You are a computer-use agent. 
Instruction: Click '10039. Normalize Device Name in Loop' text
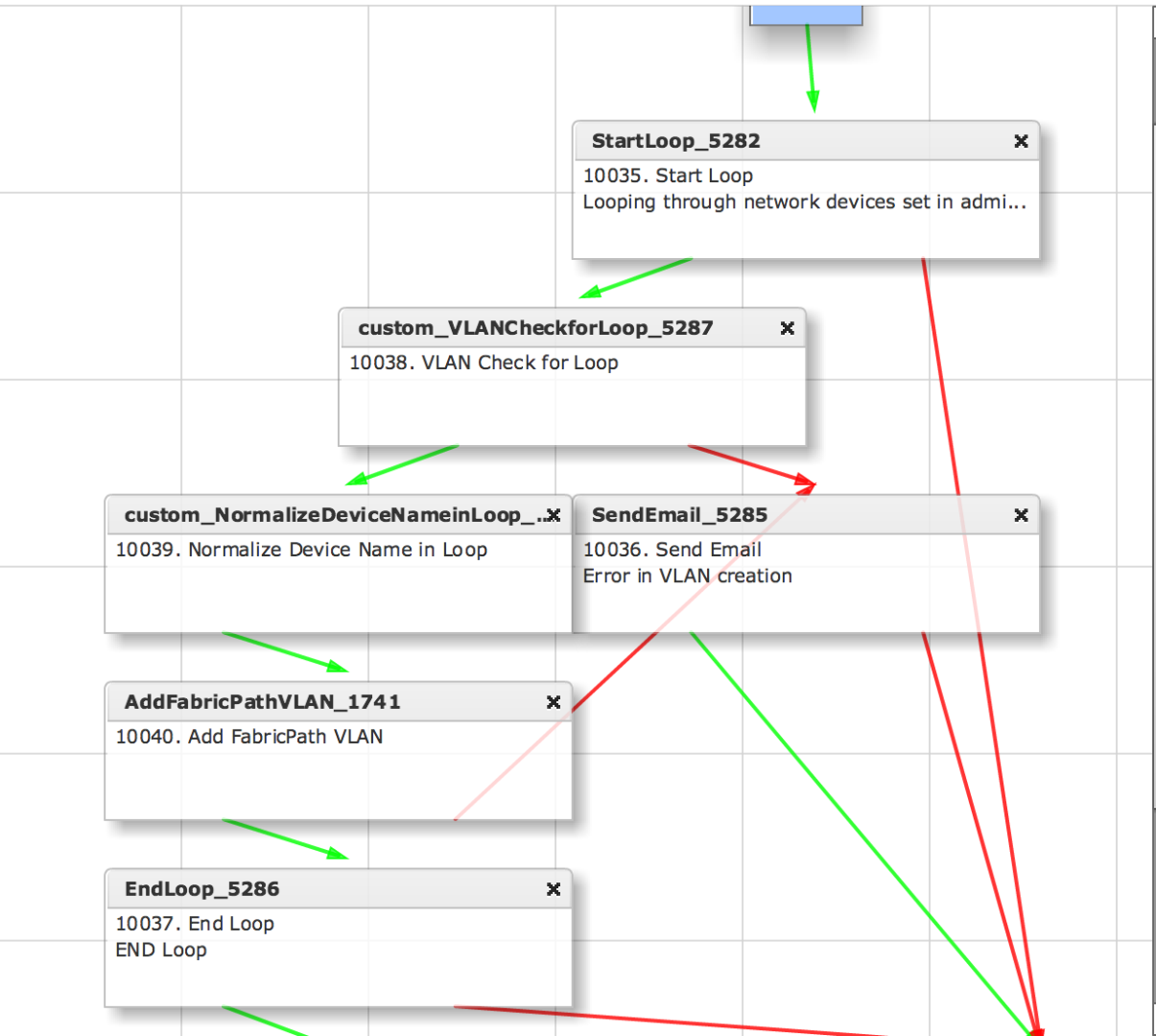click(301, 550)
